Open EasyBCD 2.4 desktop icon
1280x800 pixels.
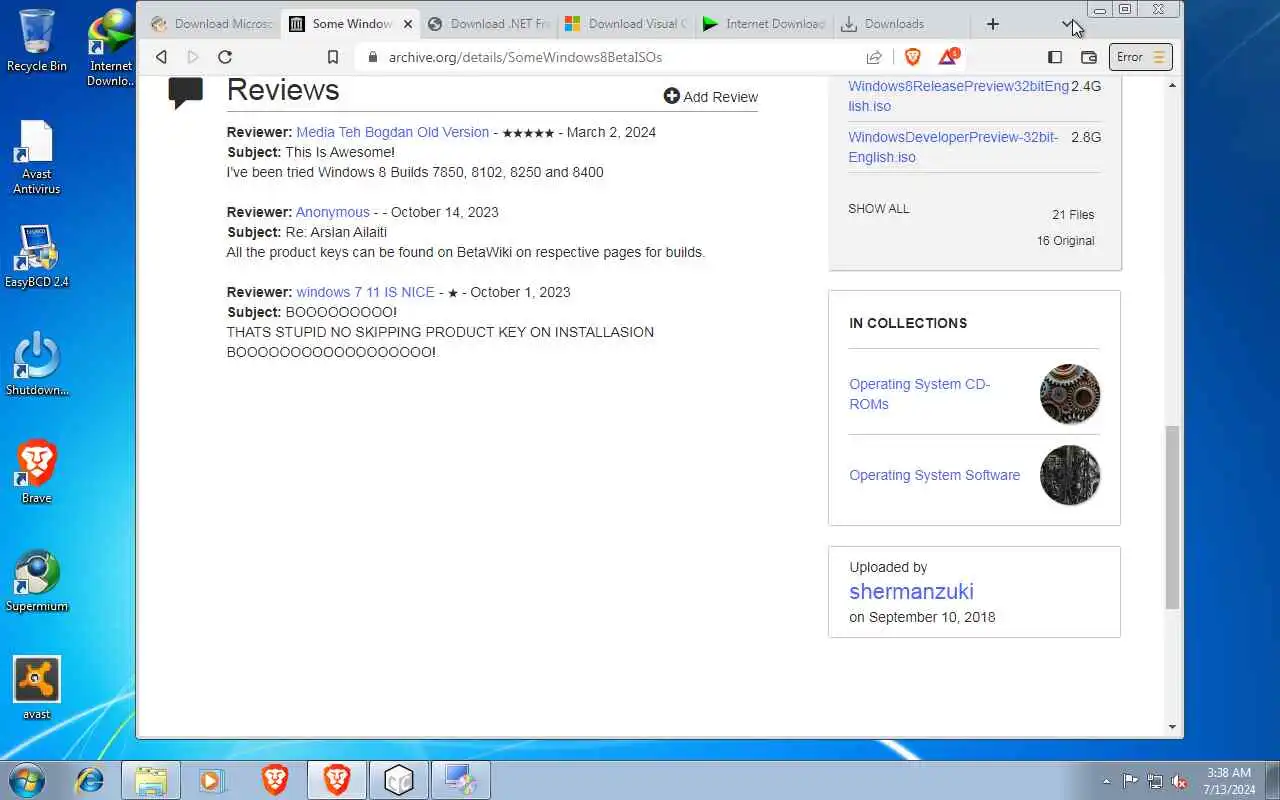(x=37, y=257)
